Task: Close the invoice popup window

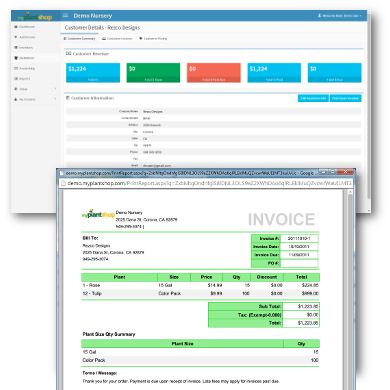Action: [346, 172]
